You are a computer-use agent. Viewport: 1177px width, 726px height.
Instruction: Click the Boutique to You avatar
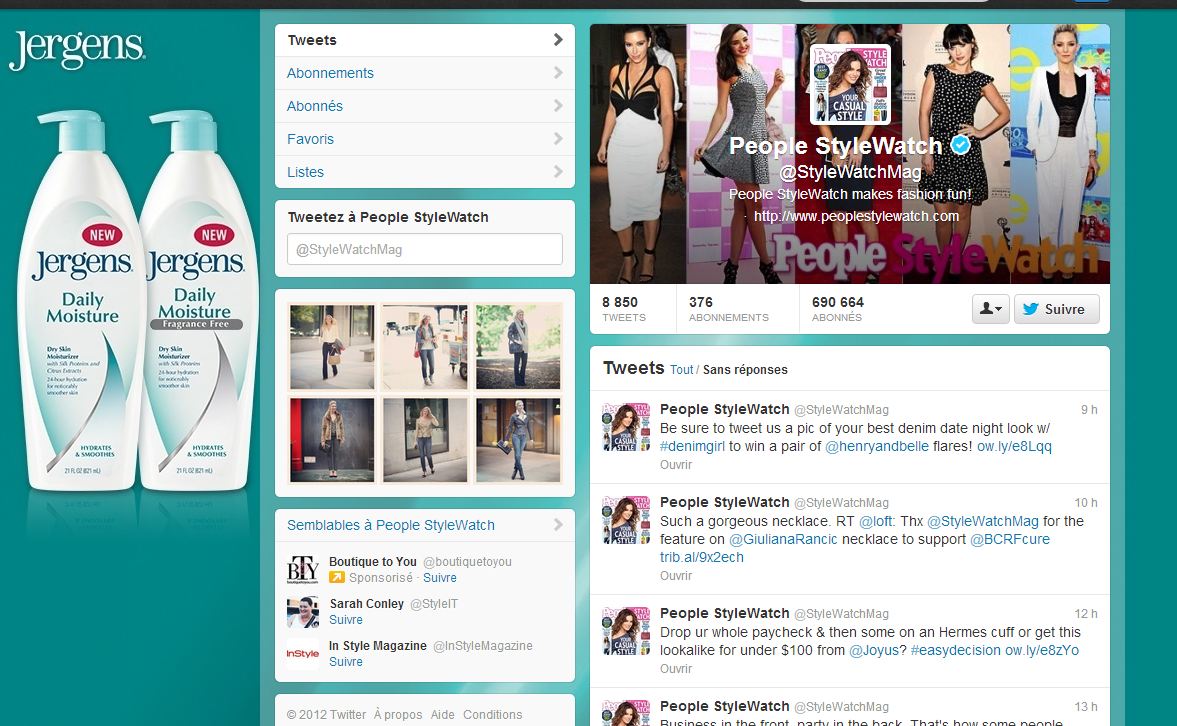point(303,569)
